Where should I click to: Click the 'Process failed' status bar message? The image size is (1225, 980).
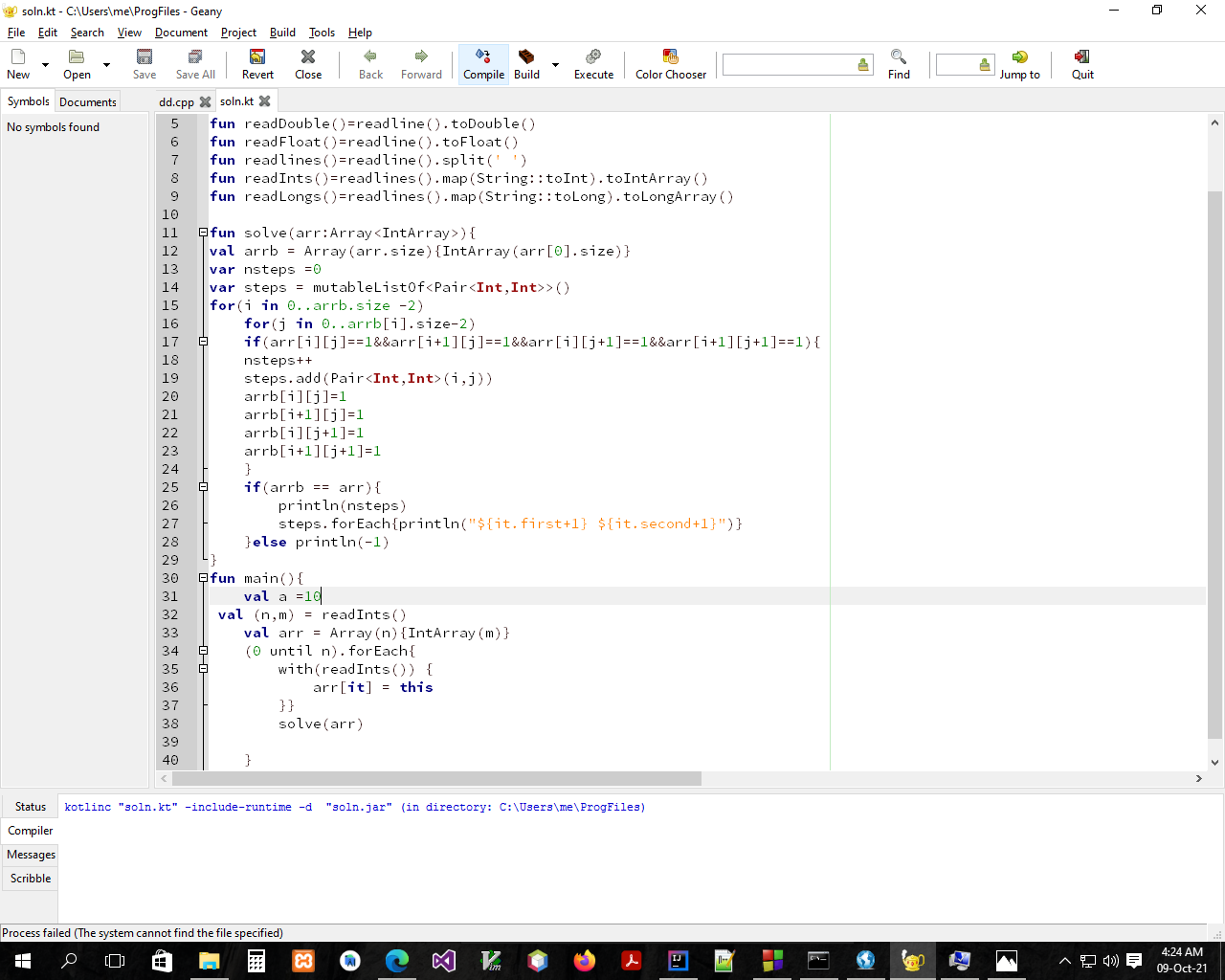[x=143, y=933]
